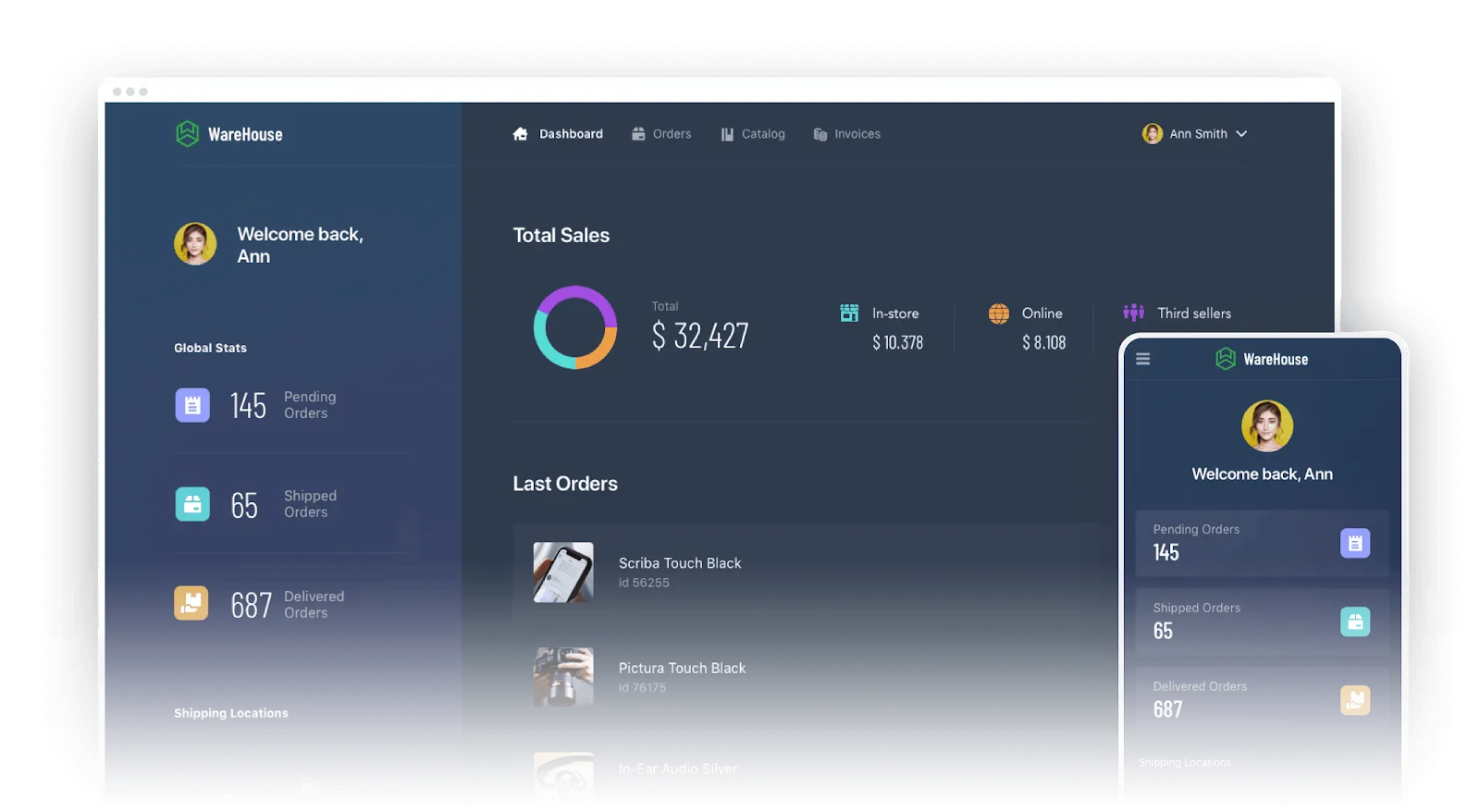
Task: Expand the Ann Smith account dropdown arrow
Action: pyautogui.click(x=1241, y=134)
